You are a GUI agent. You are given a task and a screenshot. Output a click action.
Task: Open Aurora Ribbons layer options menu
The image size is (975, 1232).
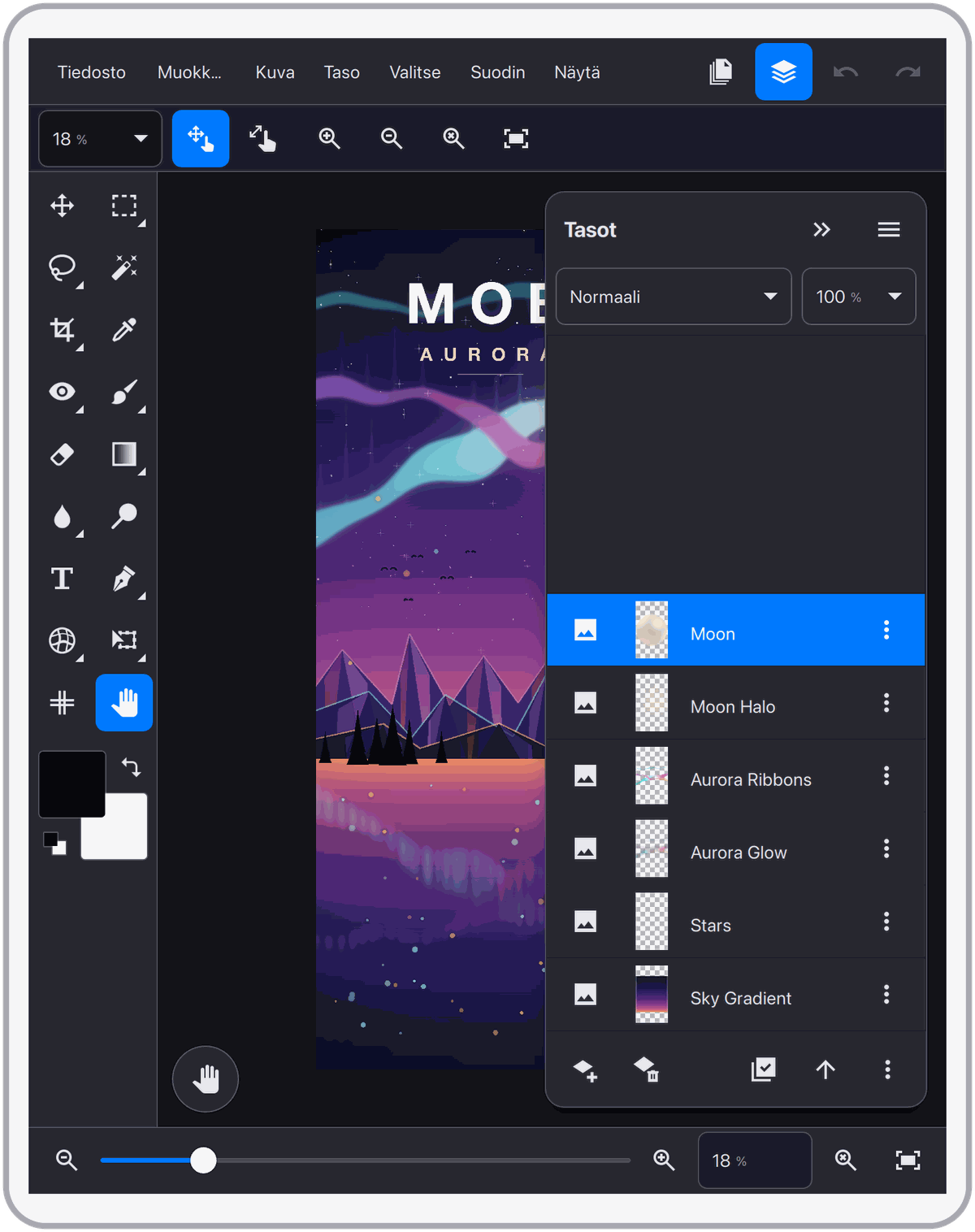tap(886, 776)
